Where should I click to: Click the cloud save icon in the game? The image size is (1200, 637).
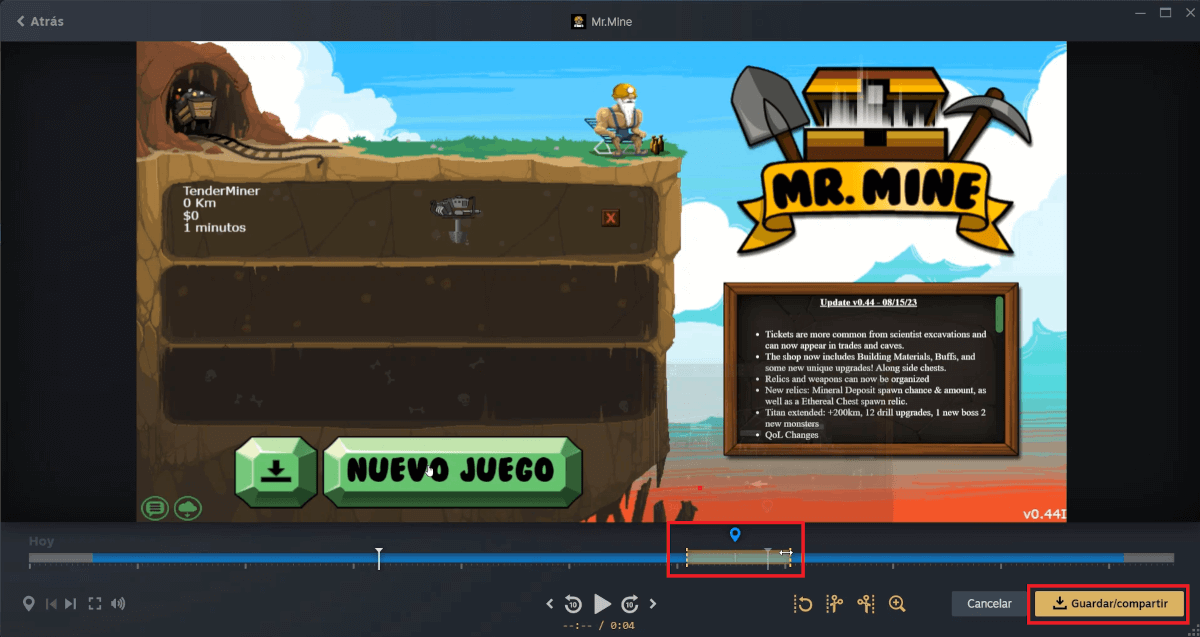pos(188,508)
